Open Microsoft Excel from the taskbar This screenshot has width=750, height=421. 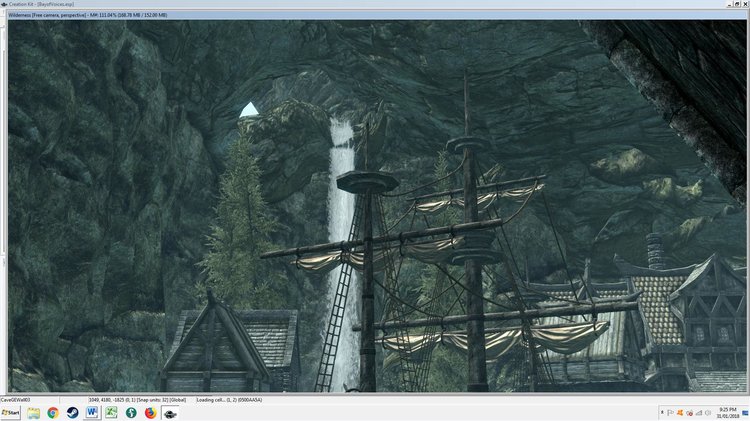[x=111, y=412]
